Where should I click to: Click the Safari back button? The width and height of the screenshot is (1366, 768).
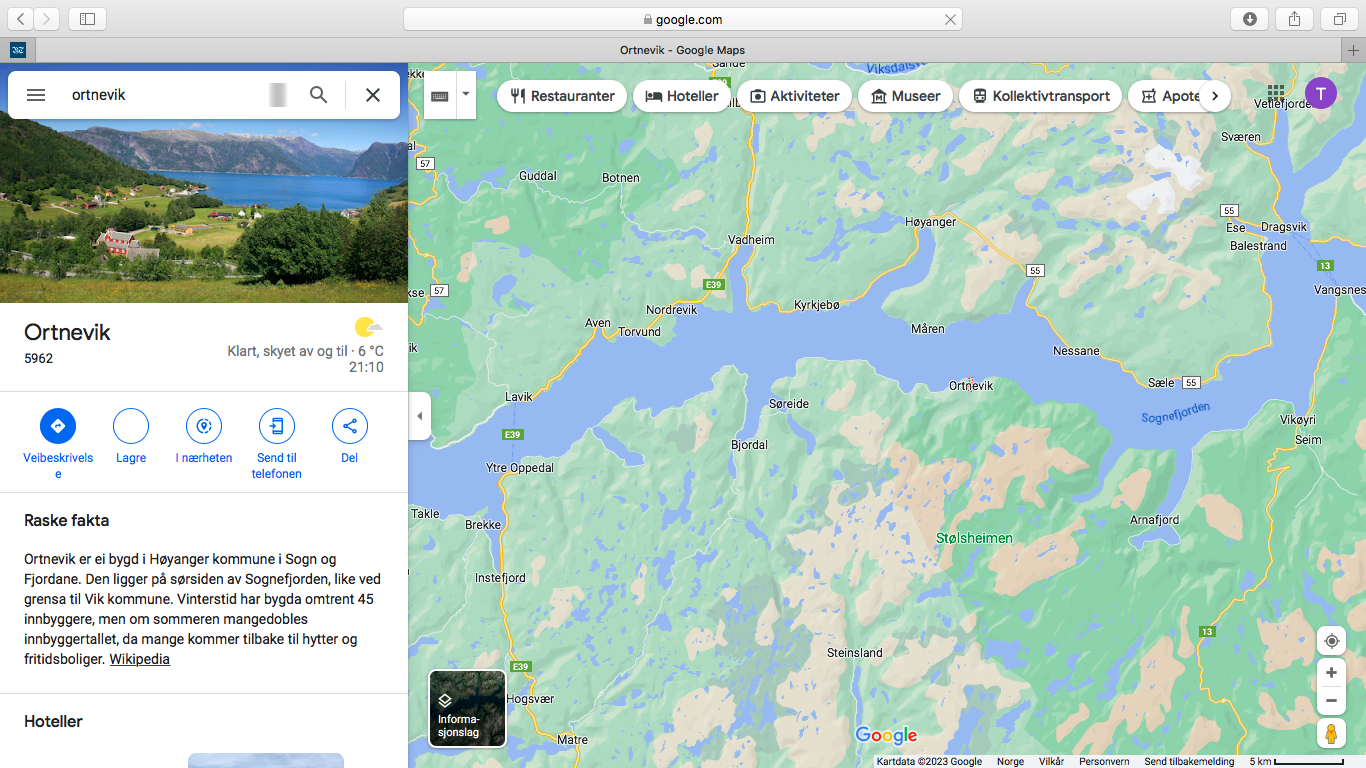coord(20,19)
